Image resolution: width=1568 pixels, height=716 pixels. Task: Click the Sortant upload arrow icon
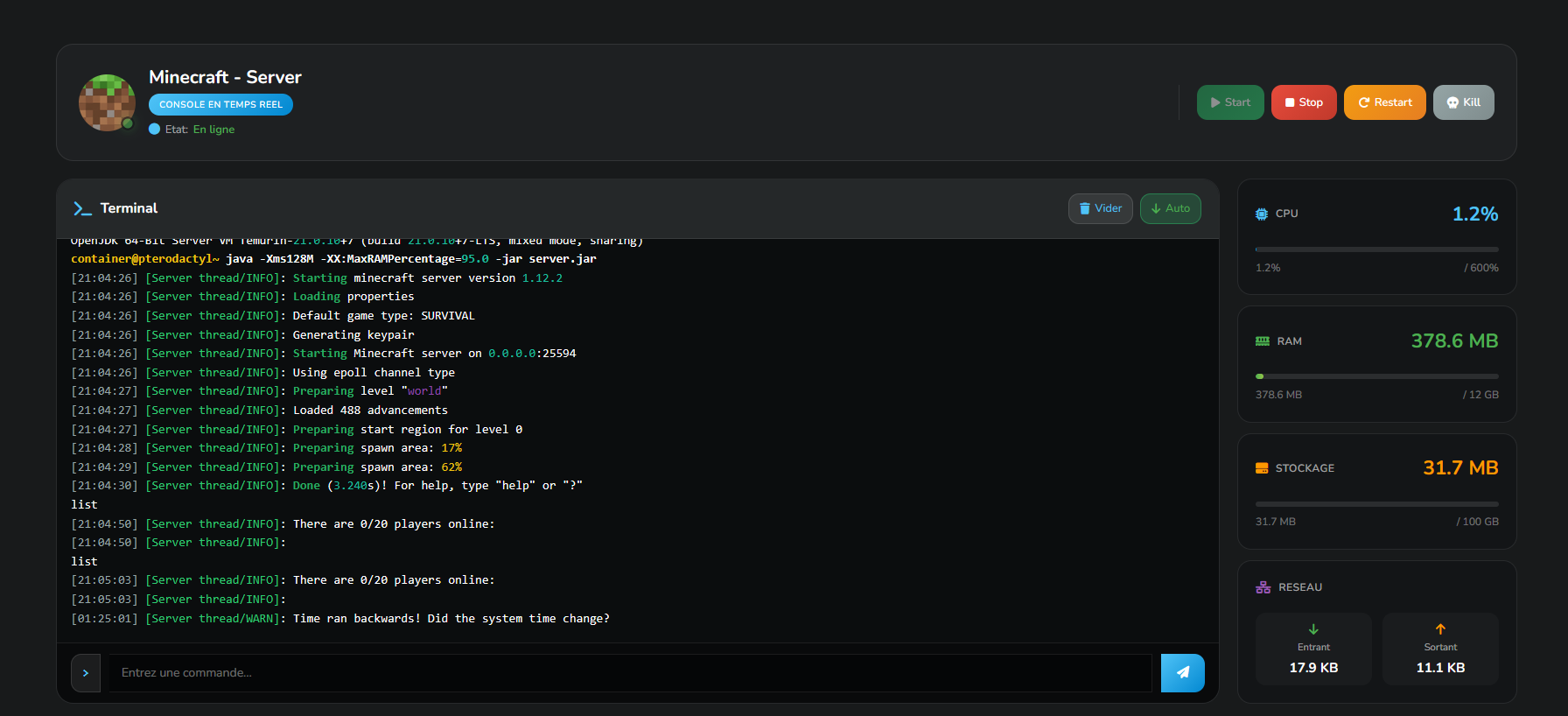click(1440, 629)
